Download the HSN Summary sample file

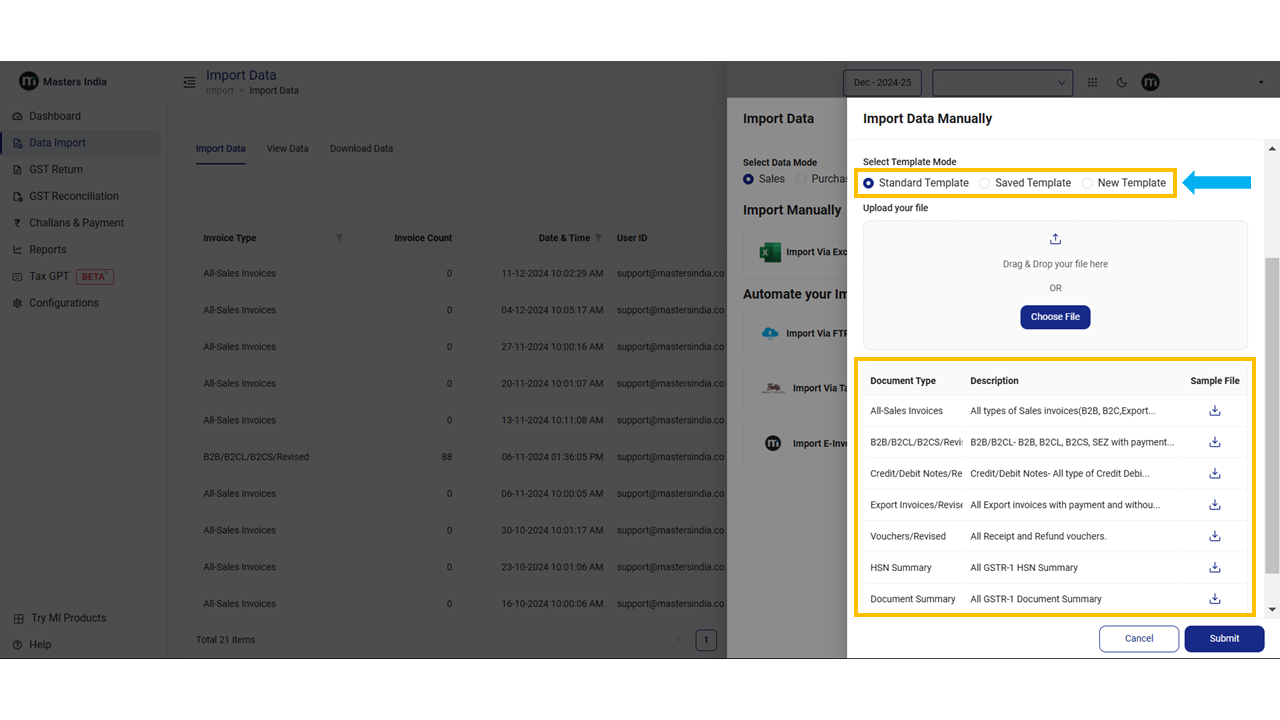click(x=1215, y=568)
